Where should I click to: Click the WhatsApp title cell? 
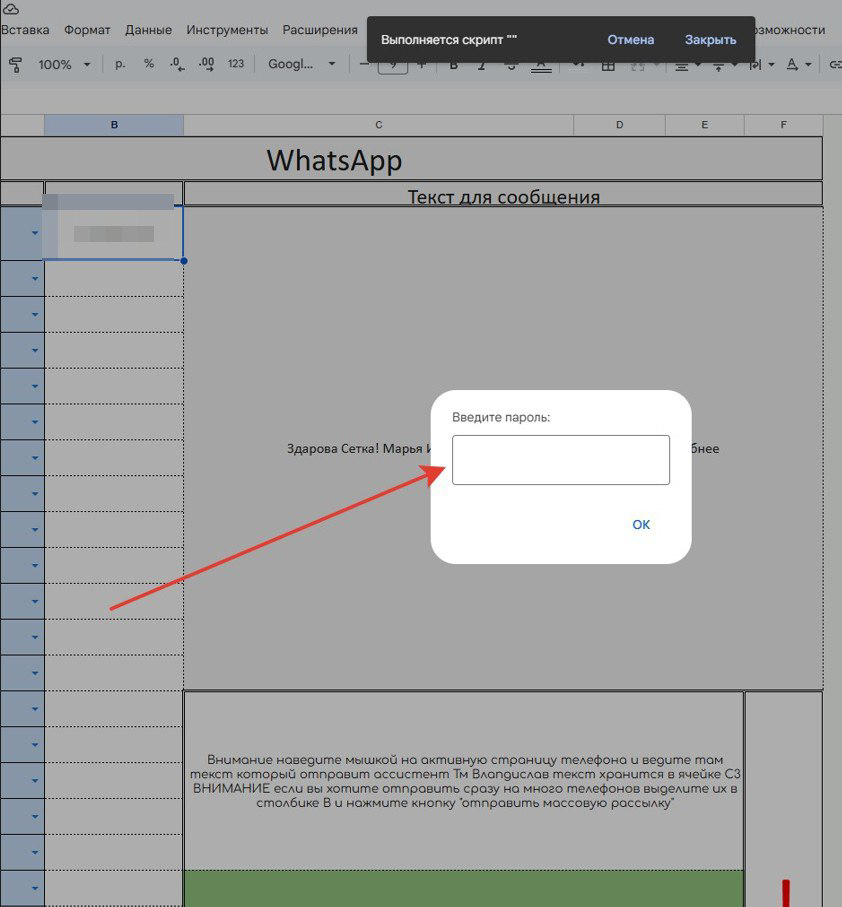coord(411,159)
